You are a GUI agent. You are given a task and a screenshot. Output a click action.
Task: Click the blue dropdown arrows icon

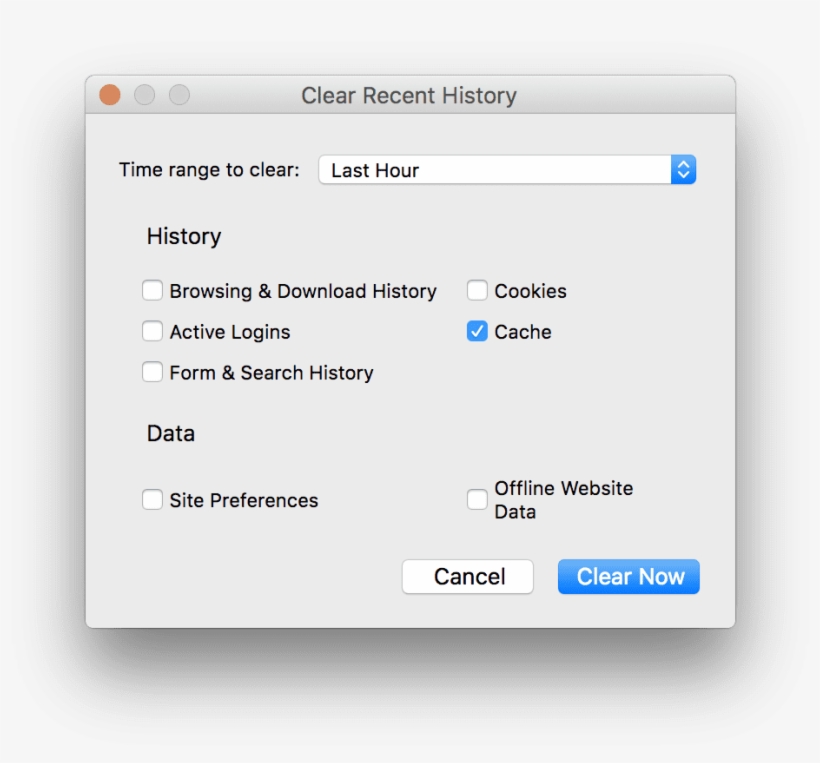tap(683, 170)
